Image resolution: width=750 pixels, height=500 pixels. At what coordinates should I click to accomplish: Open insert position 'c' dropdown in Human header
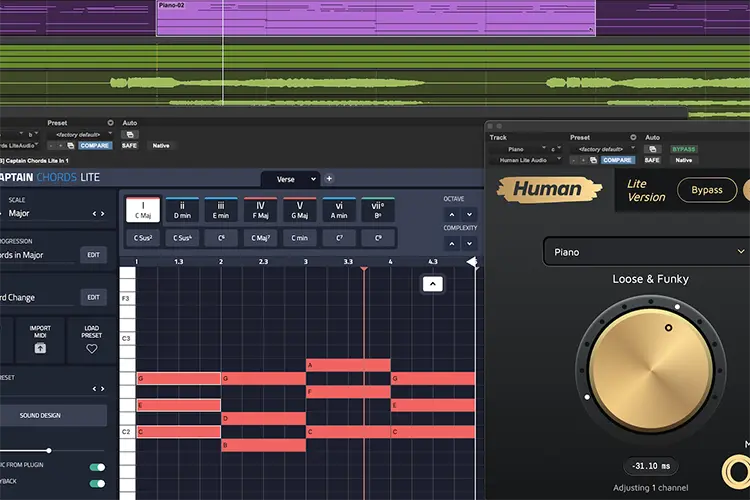pos(555,149)
